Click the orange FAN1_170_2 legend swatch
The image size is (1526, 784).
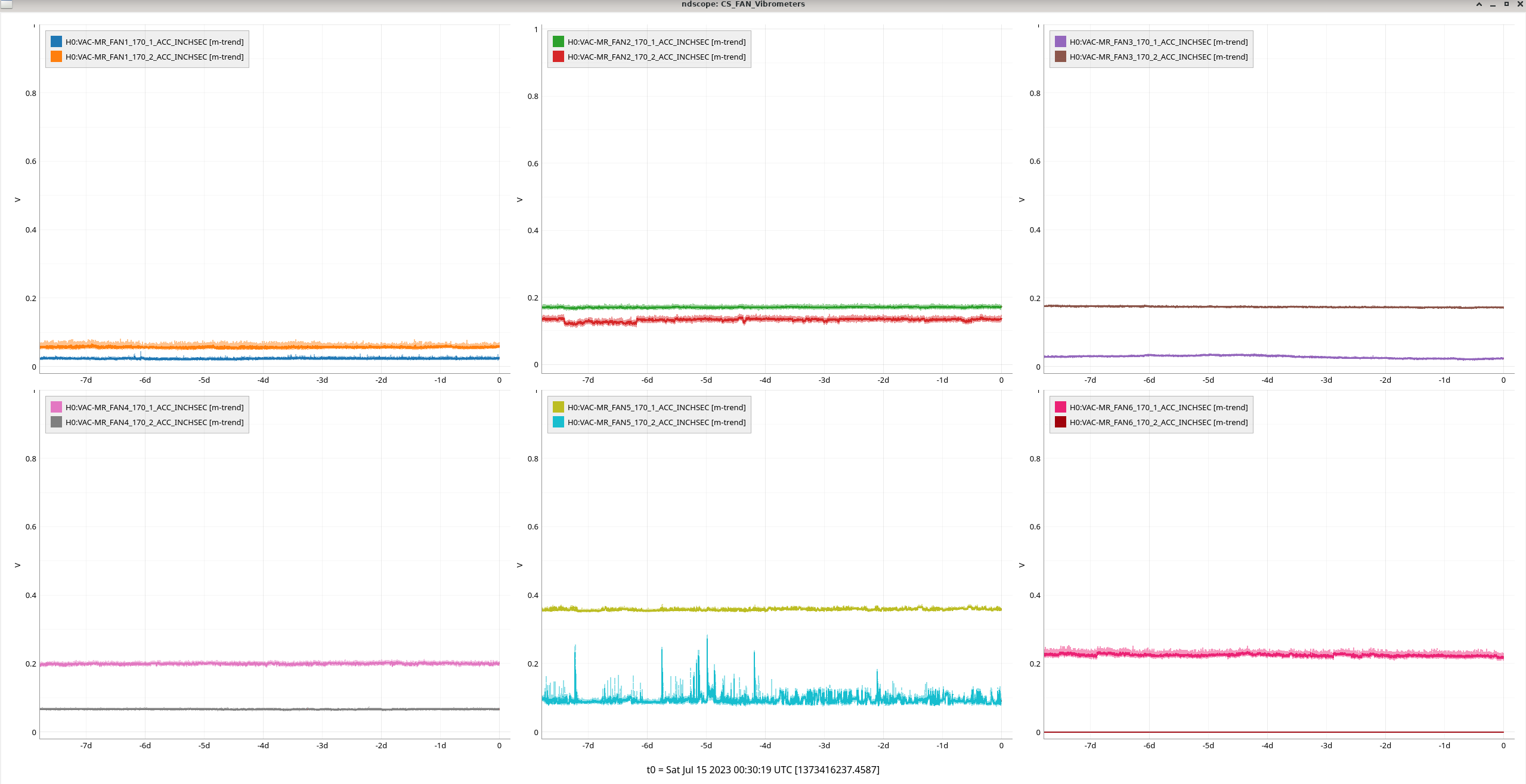click(56, 57)
